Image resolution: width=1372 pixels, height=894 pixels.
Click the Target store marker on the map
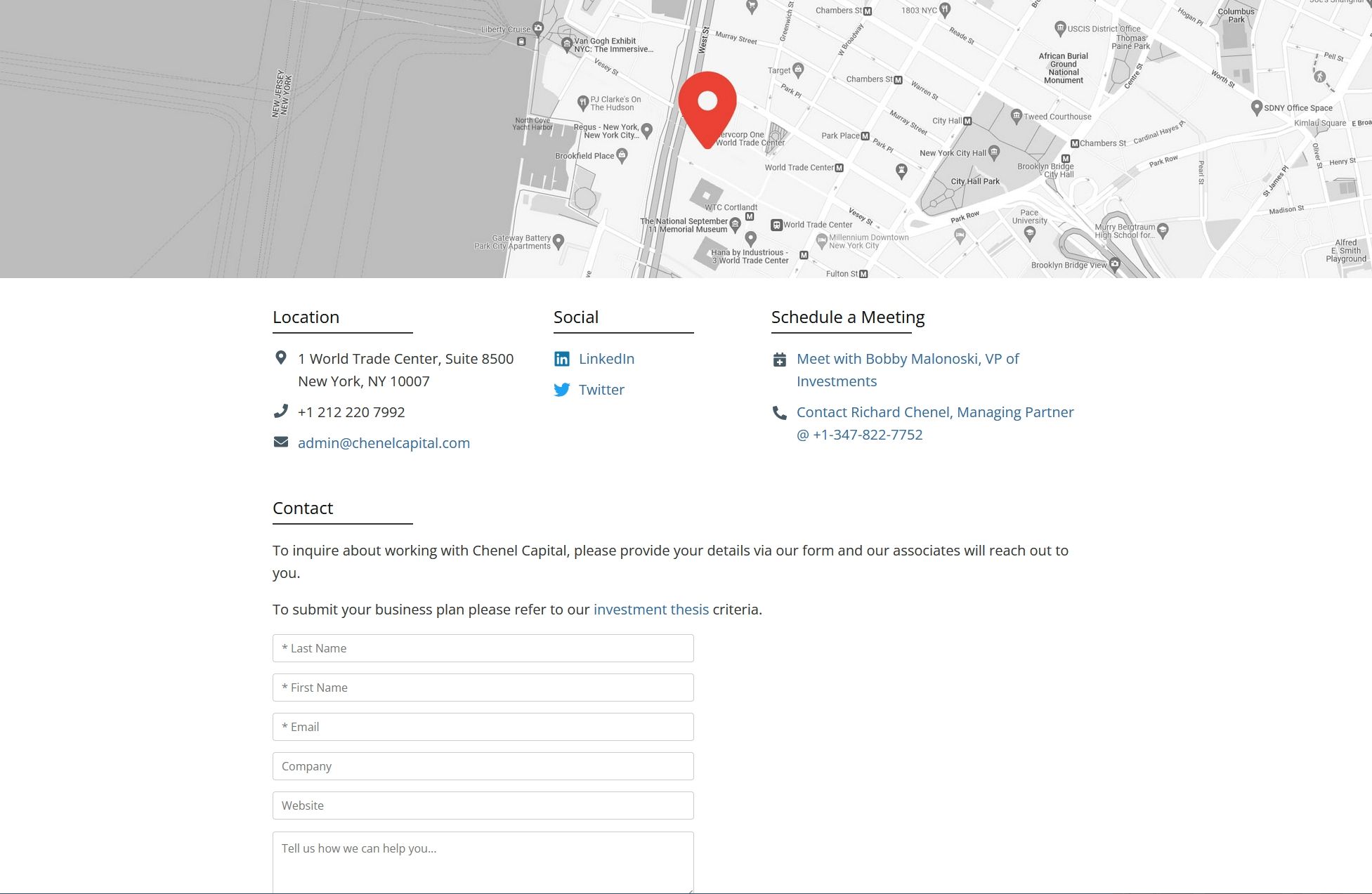[x=798, y=70]
